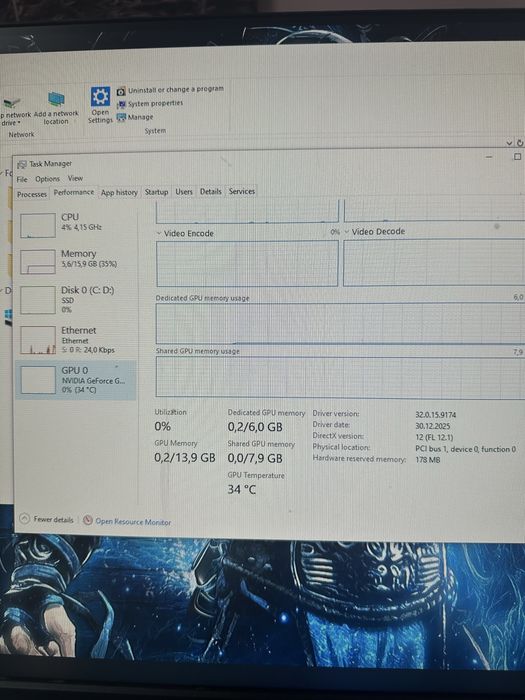This screenshot has height=700, width=525.
Task: Click the Dedicated GPU memory usage graph
Action: click(340, 324)
